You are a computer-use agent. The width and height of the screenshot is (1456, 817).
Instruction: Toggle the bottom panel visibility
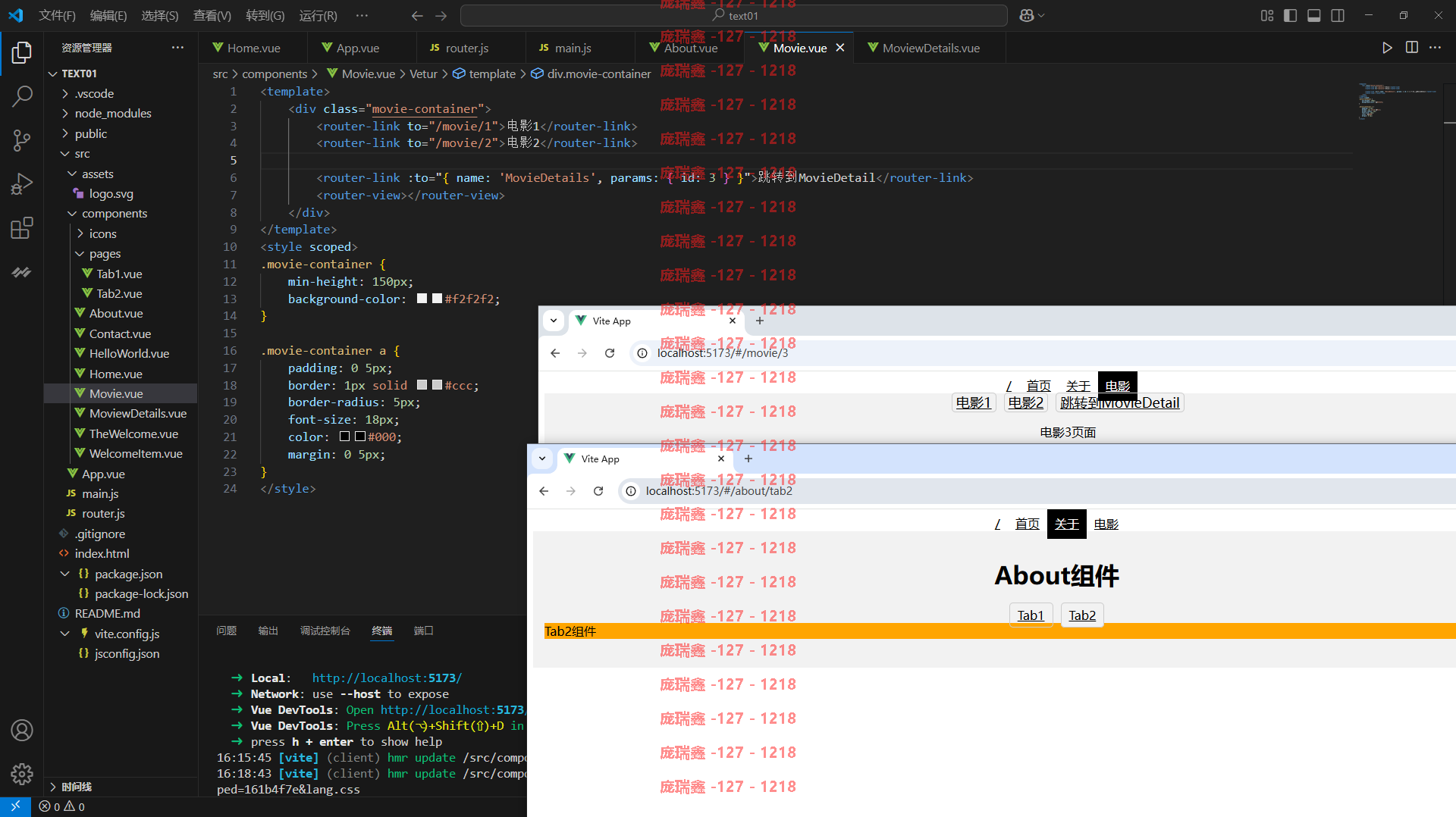1314,16
